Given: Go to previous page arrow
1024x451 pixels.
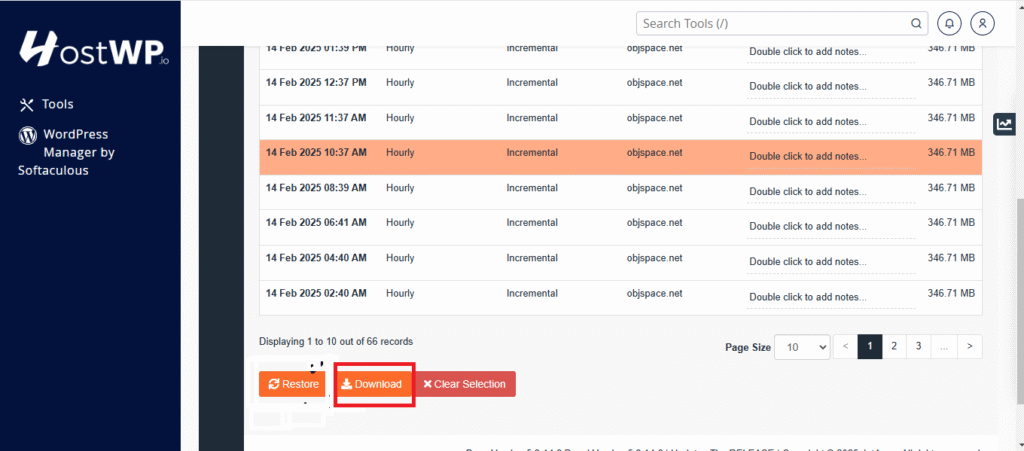Looking at the screenshot, I should [x=845, y=346].
